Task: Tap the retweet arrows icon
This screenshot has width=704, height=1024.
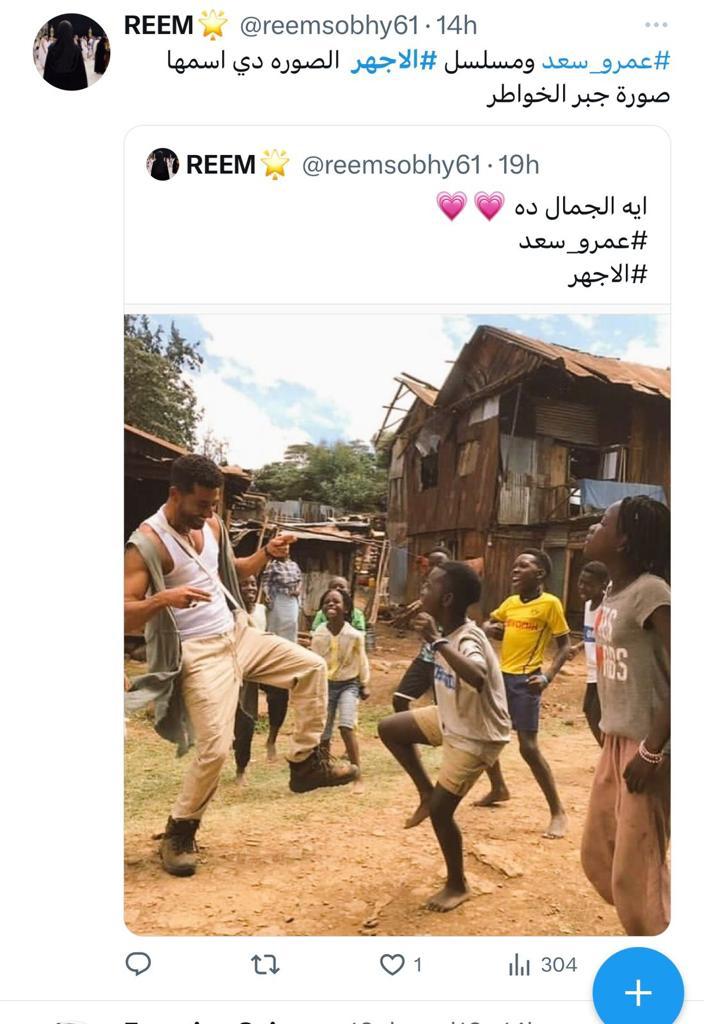Action: [265, 965]
